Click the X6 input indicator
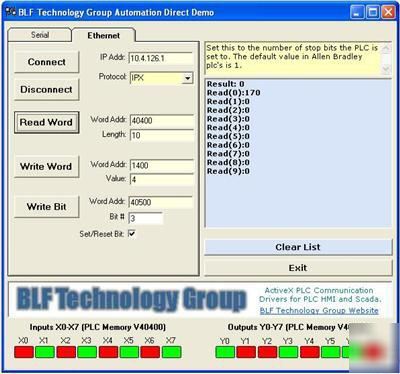The image size is (400, 374). [150, 352]
